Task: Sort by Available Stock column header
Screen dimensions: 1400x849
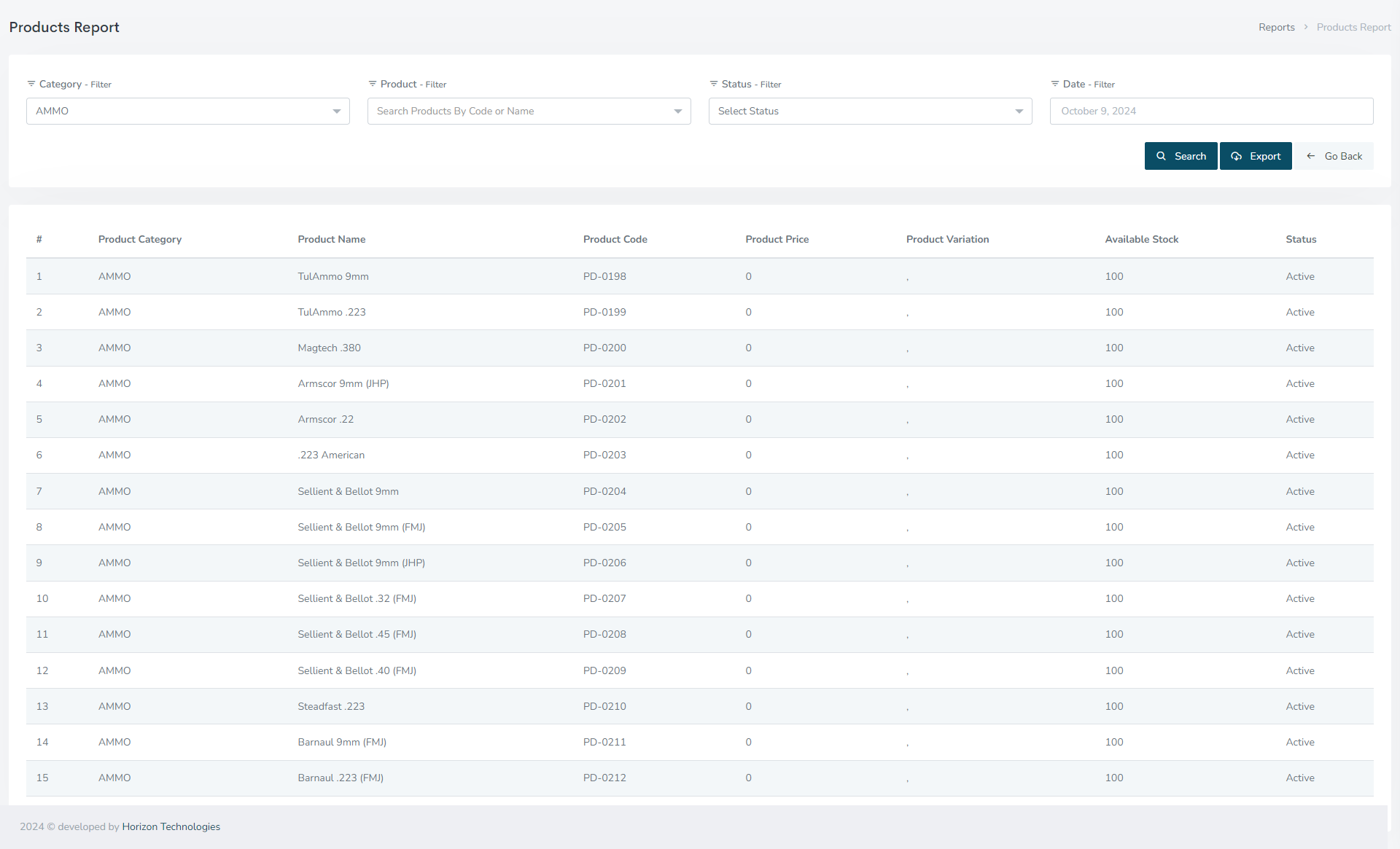Action: tap(1141, 239)
